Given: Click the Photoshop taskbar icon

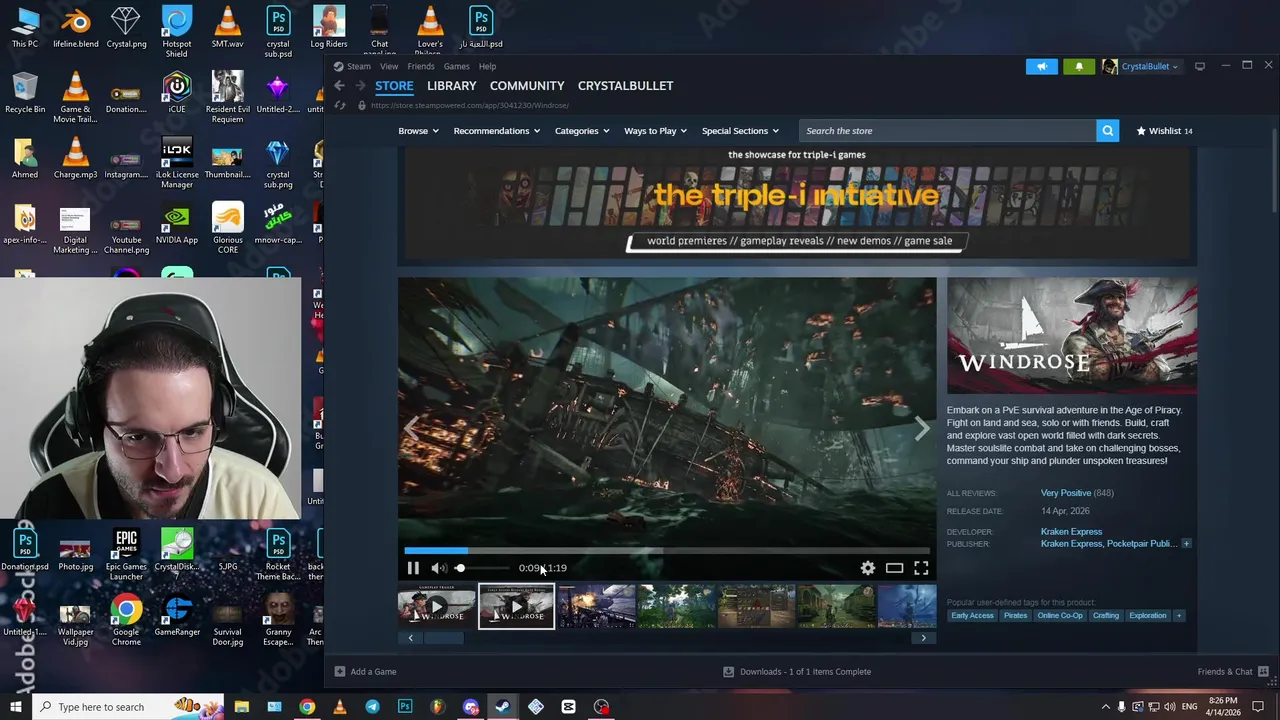Looking at the screenshot, I should coord(405,707).
